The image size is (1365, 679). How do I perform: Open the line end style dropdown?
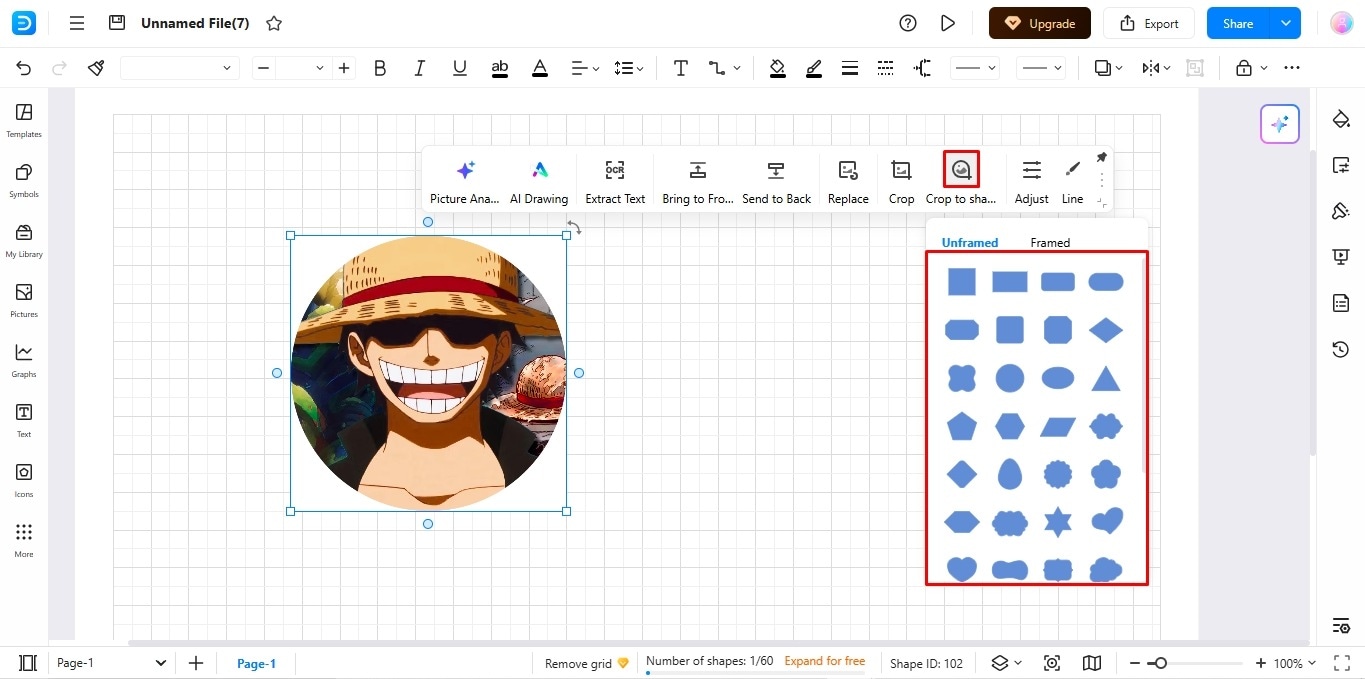1041,68
